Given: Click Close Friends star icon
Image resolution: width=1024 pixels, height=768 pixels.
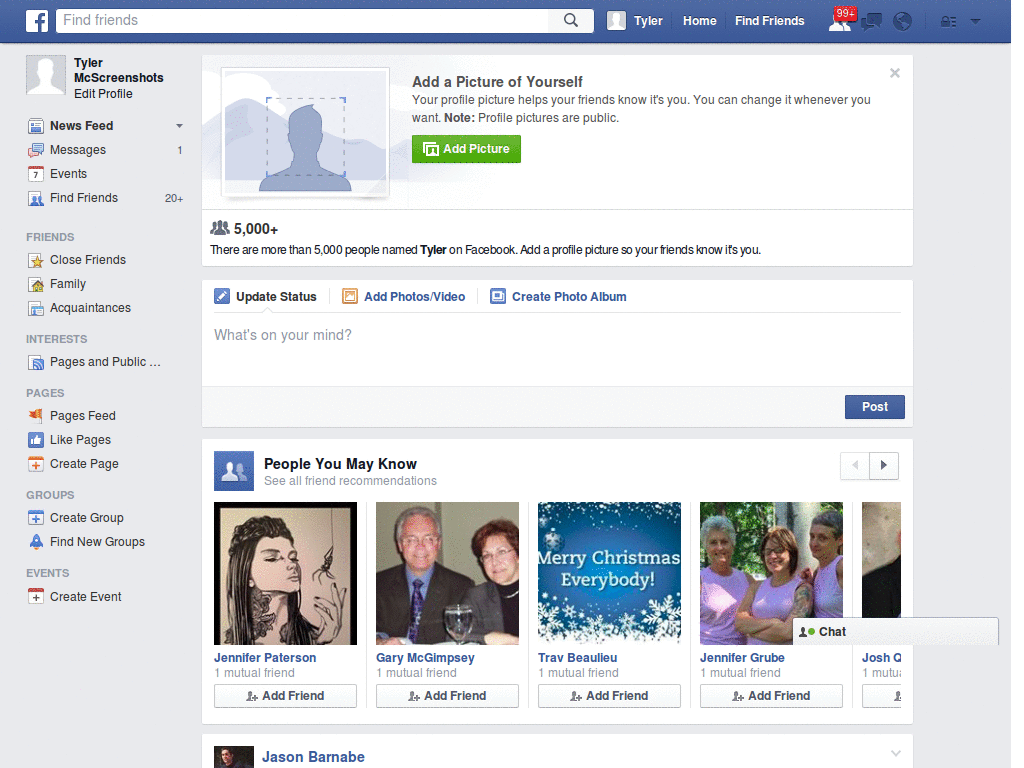Looking at the screenshot, I should (36, 261).
